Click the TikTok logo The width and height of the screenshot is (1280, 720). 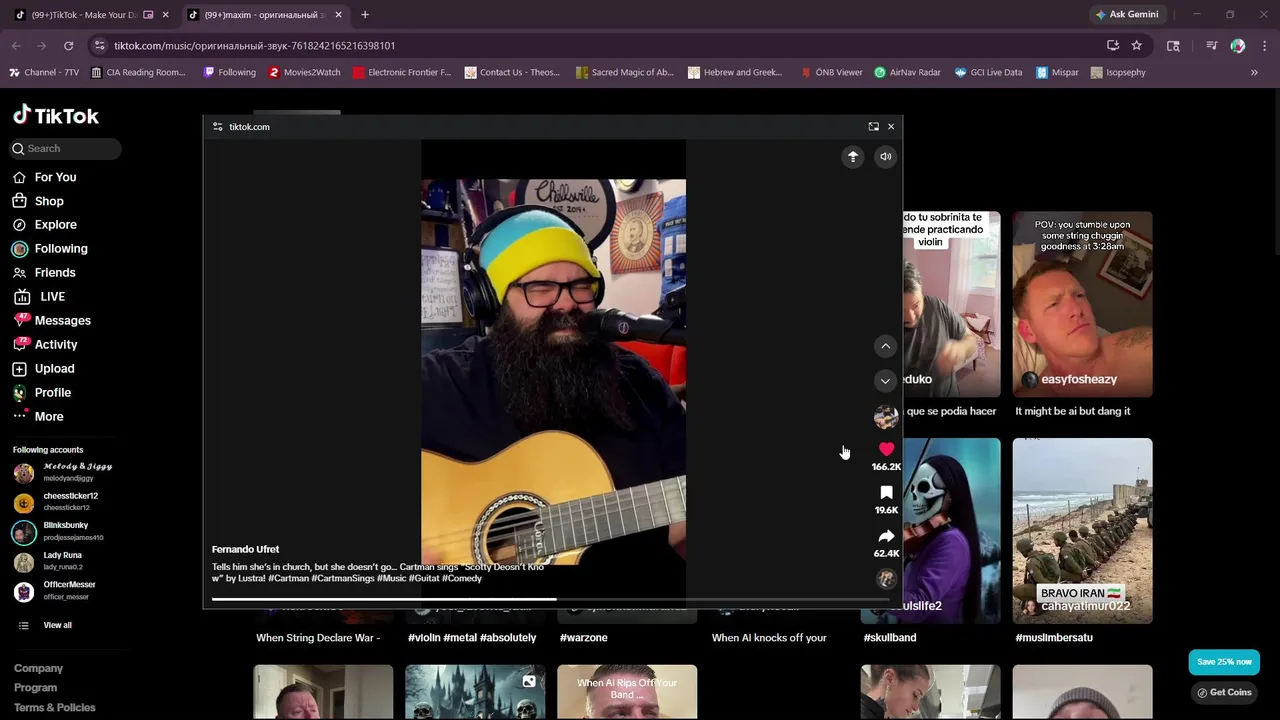click(56, 115)
